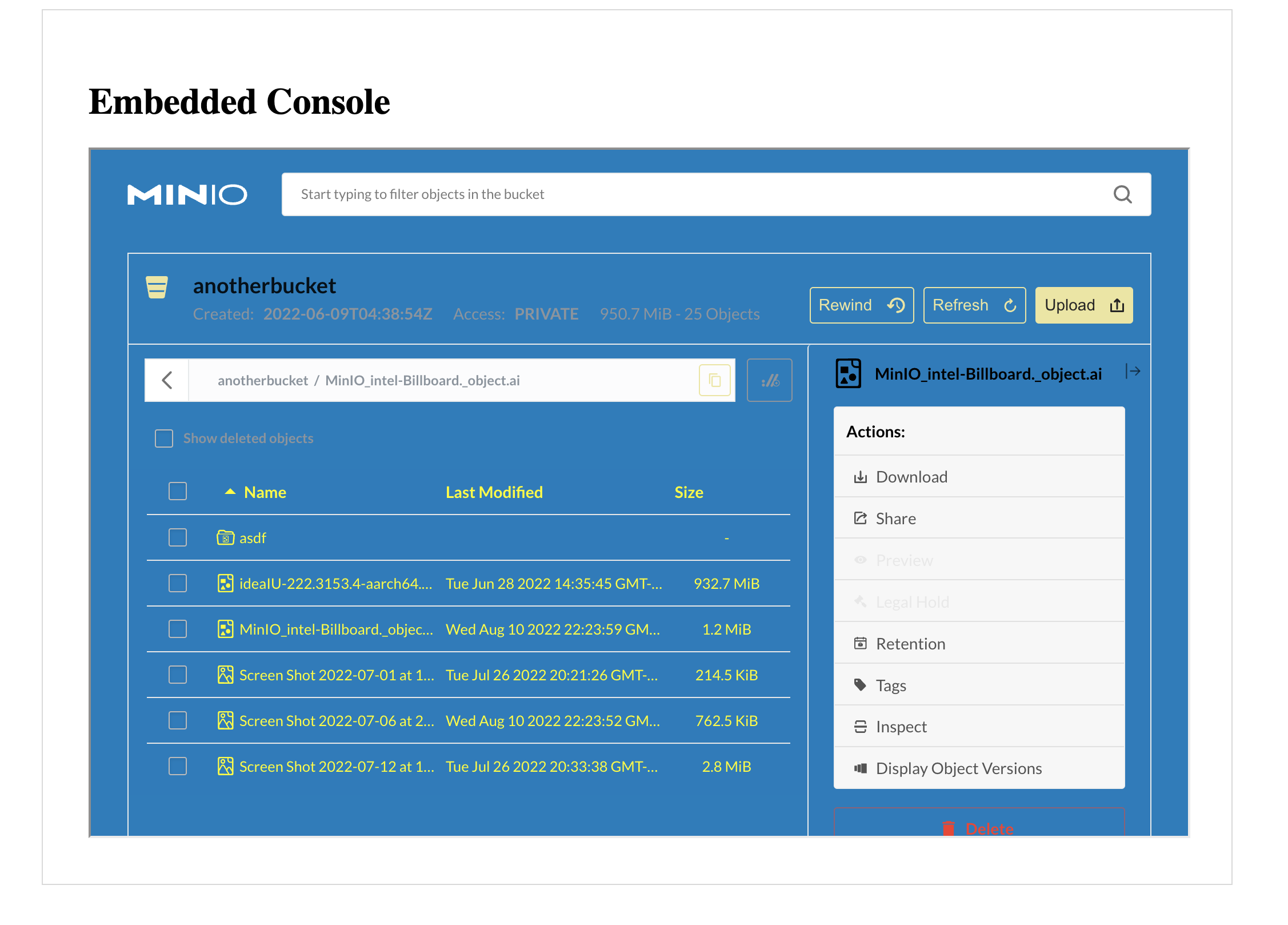This screenshot has width=1288, height=925.
Task: Sort by Name column header
Action: pyautogui.click(x=265, y=493)
